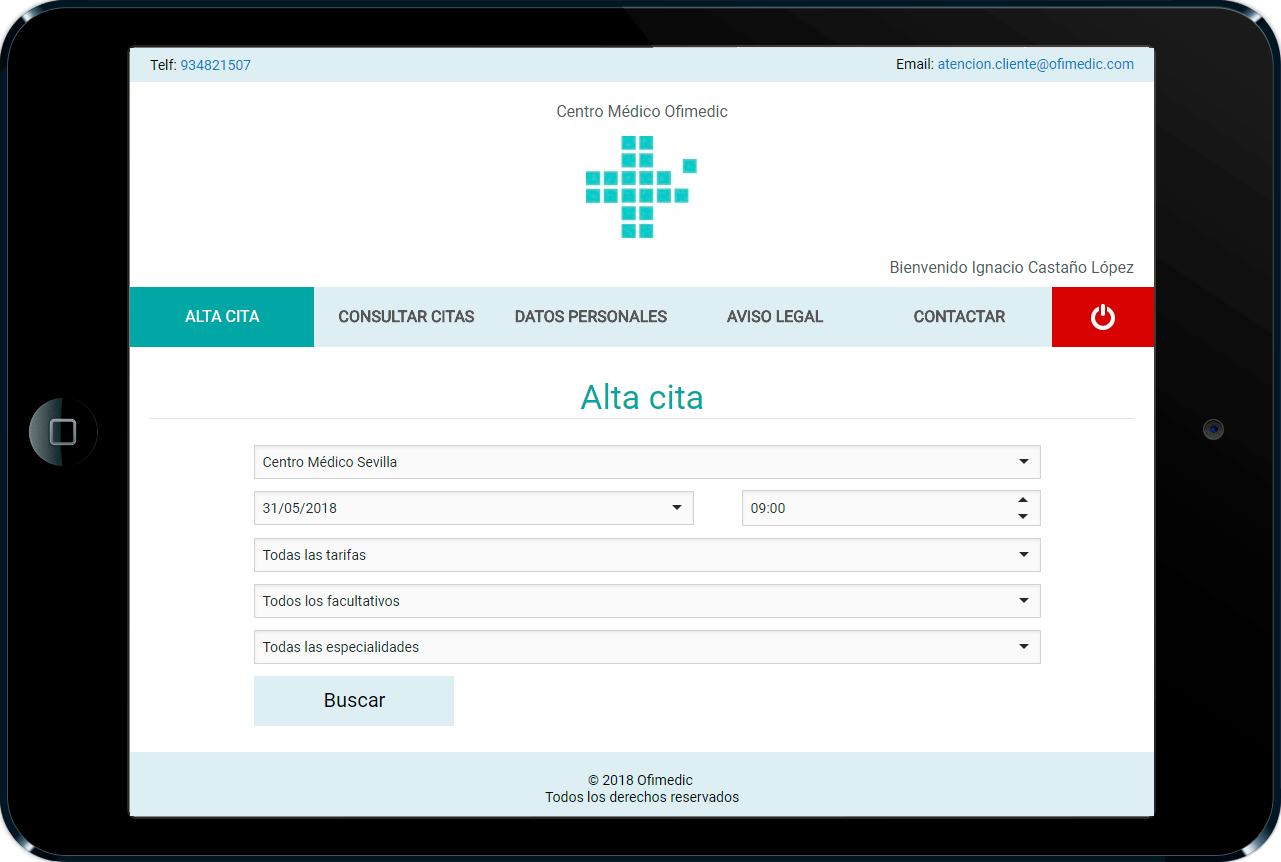Screen dimensions: 1281x862
Task: Switch to AVISO LEGAL tab
Action: [775, 317]
